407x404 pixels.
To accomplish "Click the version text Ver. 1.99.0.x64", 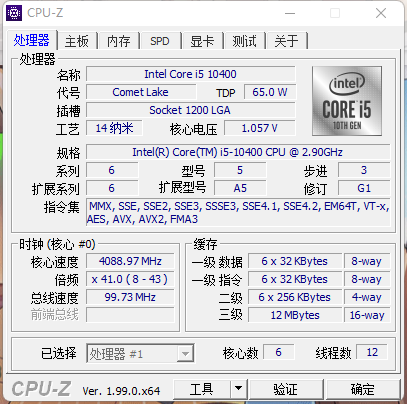I will point(121,391).
